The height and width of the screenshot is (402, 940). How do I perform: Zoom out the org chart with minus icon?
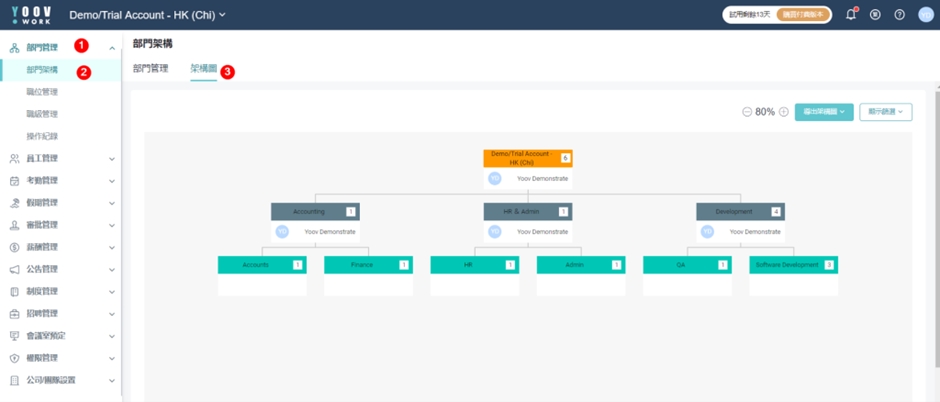pyautogui.click(x=747, y=112)
